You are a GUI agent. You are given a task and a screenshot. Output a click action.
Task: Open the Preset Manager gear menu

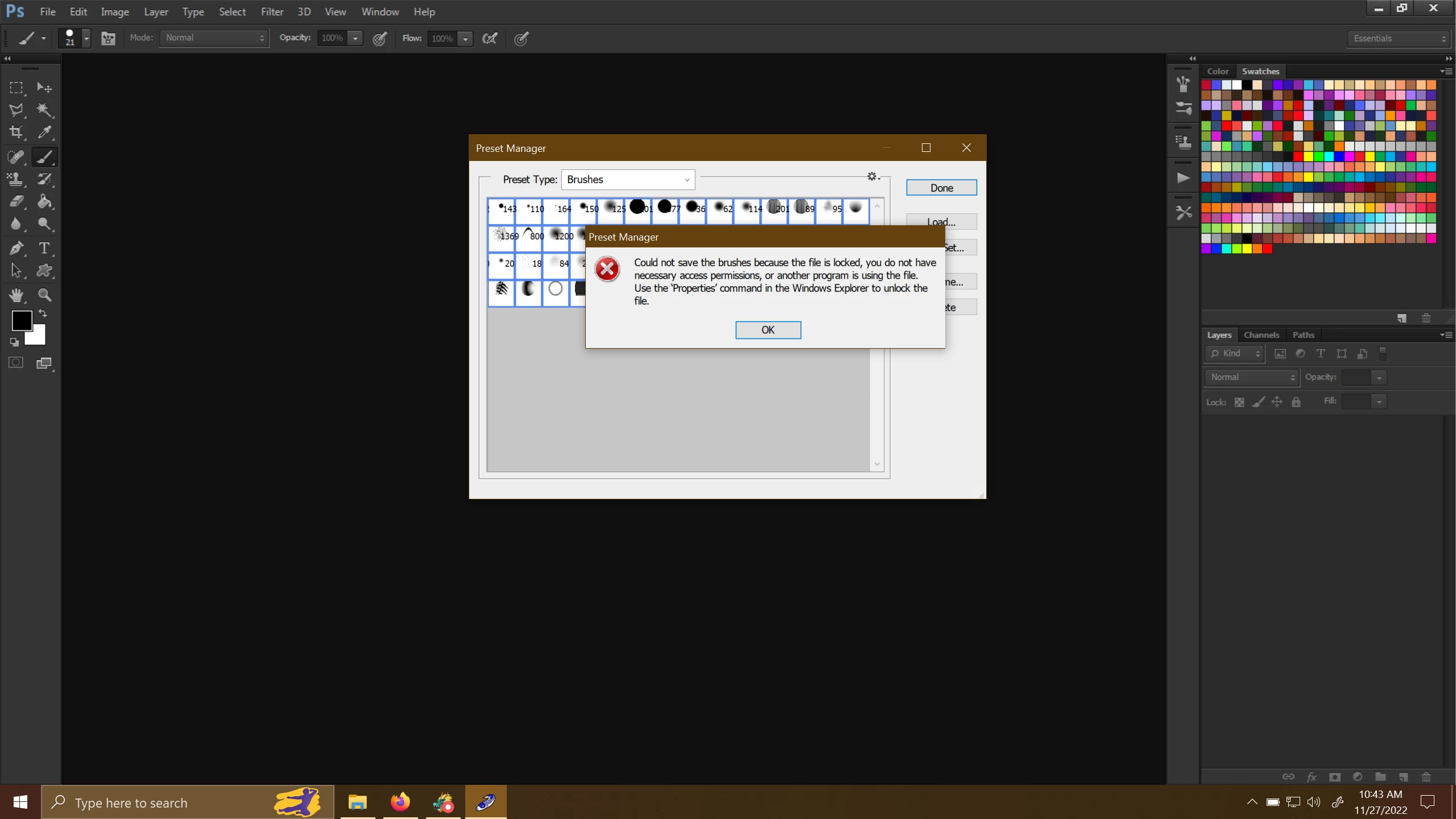pos(872,177)
